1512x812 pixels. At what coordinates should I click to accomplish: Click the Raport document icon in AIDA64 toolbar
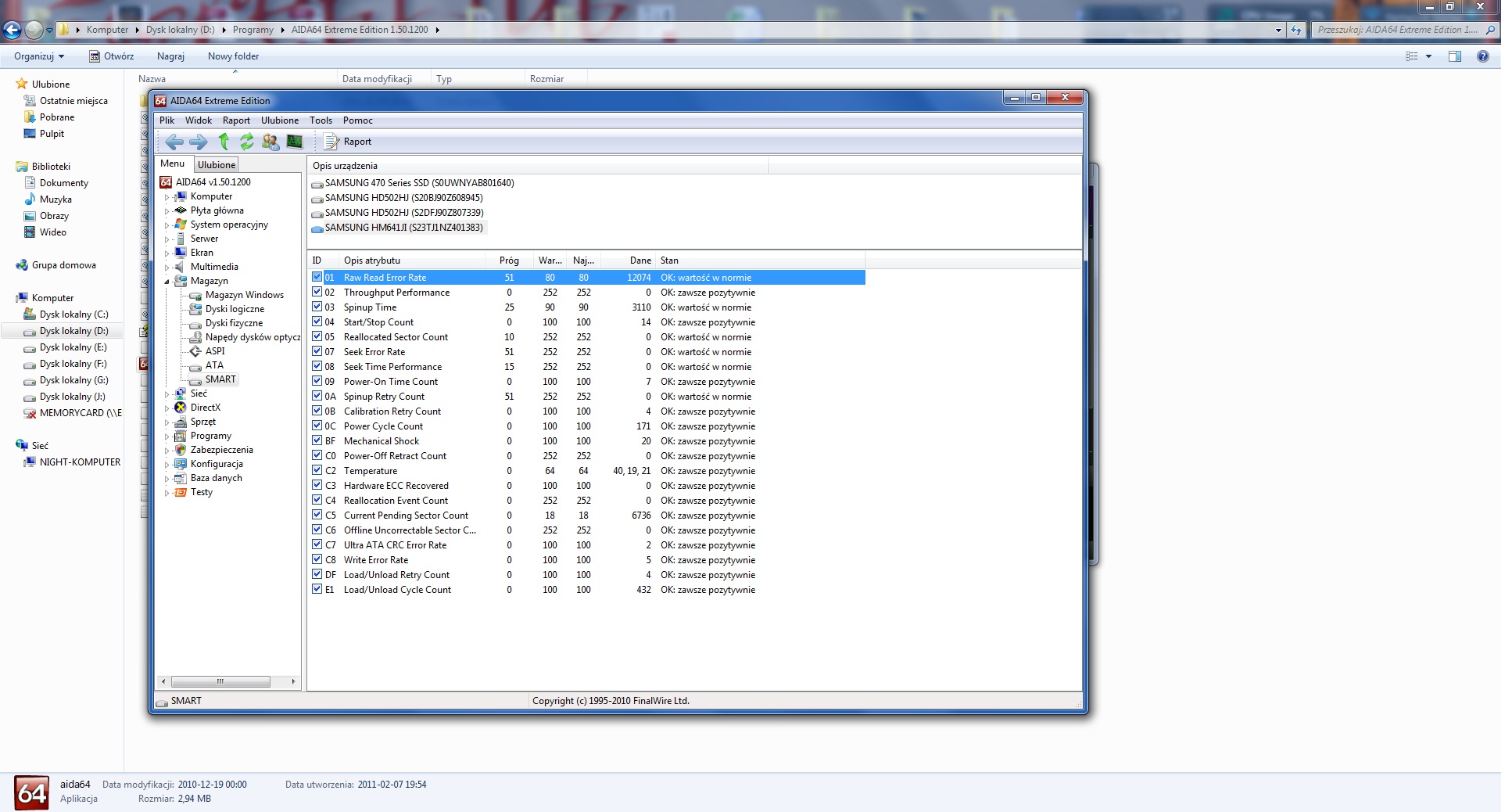coord(331,142)
